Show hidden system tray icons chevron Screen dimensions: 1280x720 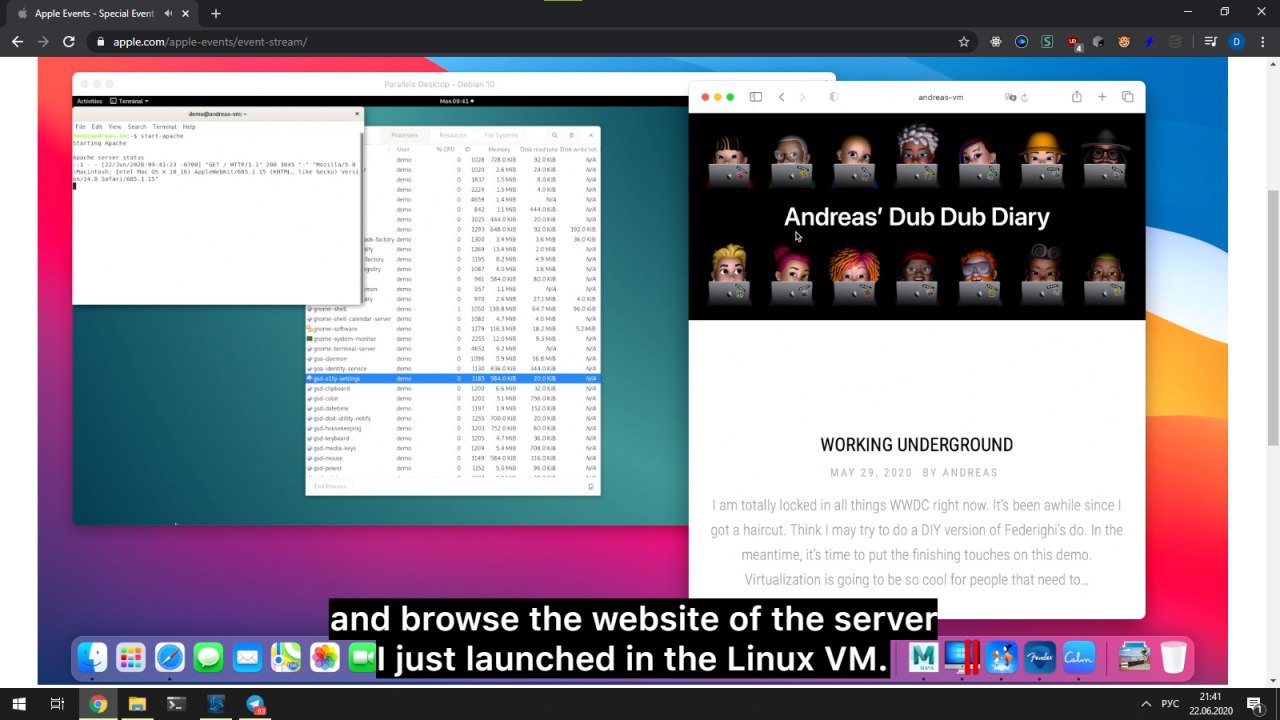point(1145,704)
